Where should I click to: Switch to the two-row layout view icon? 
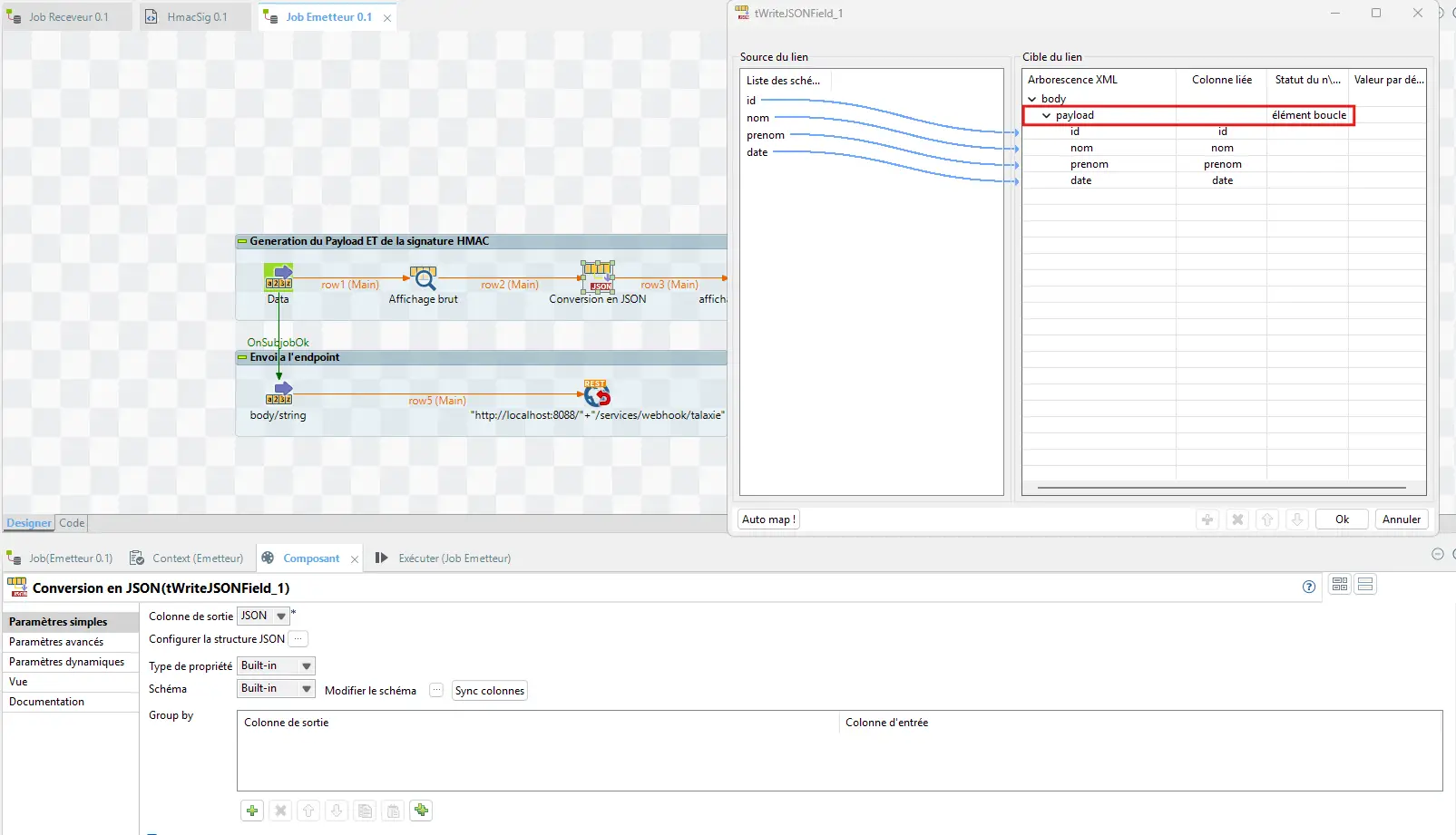point(1365,585)
